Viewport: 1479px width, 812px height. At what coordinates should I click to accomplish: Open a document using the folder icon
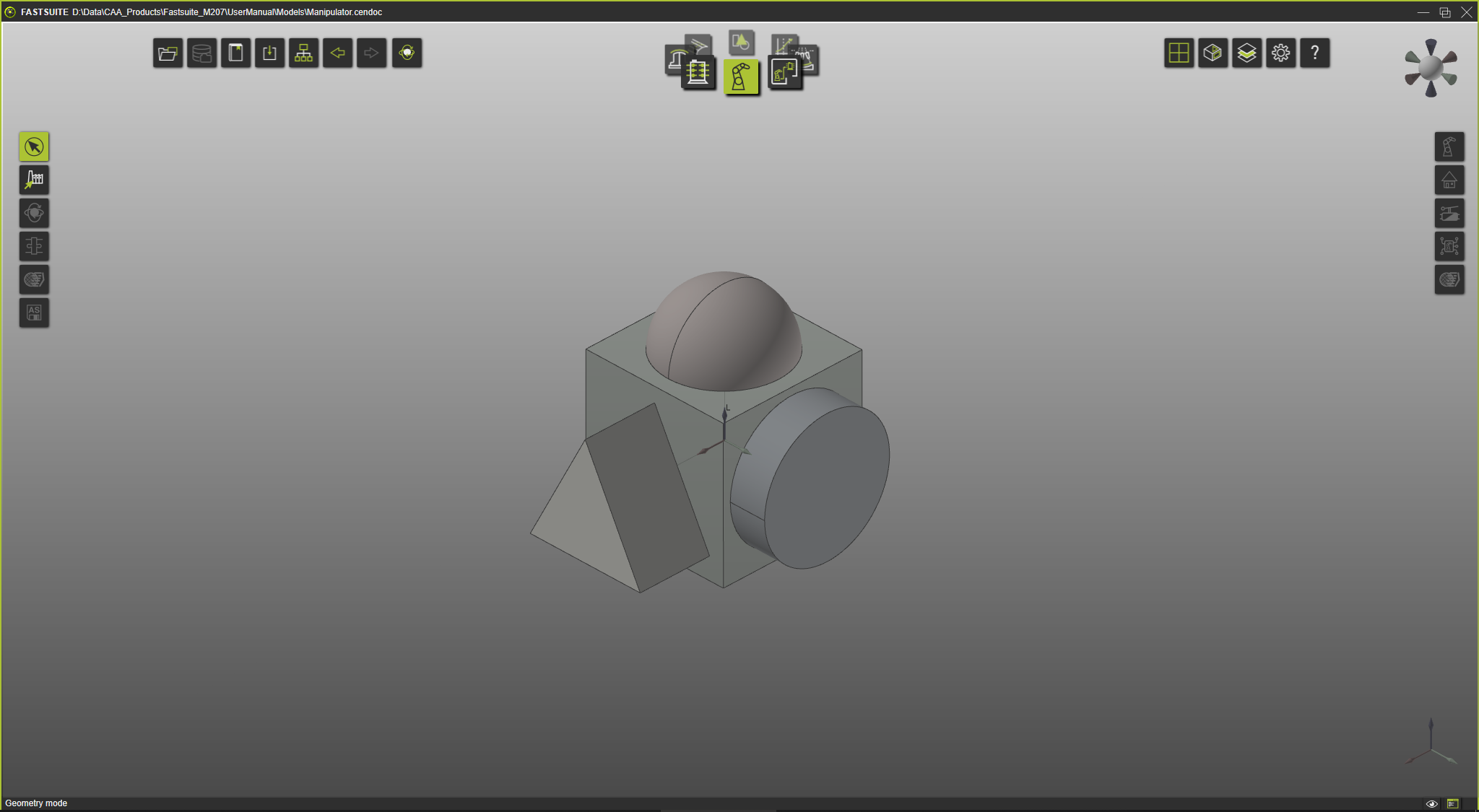click(x=168, y=53)
